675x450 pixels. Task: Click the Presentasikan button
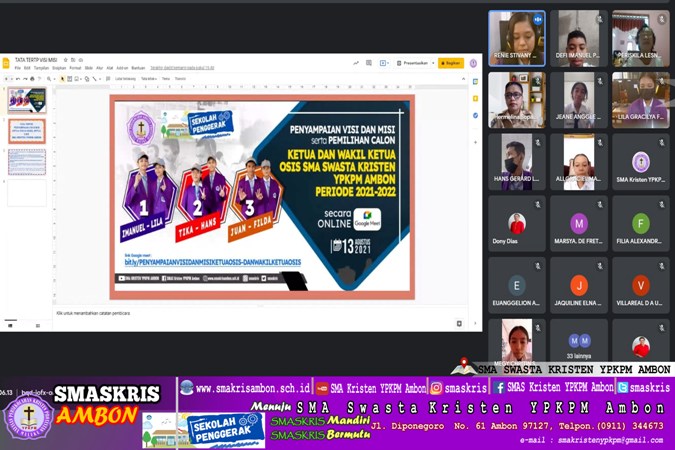[412, 63]
